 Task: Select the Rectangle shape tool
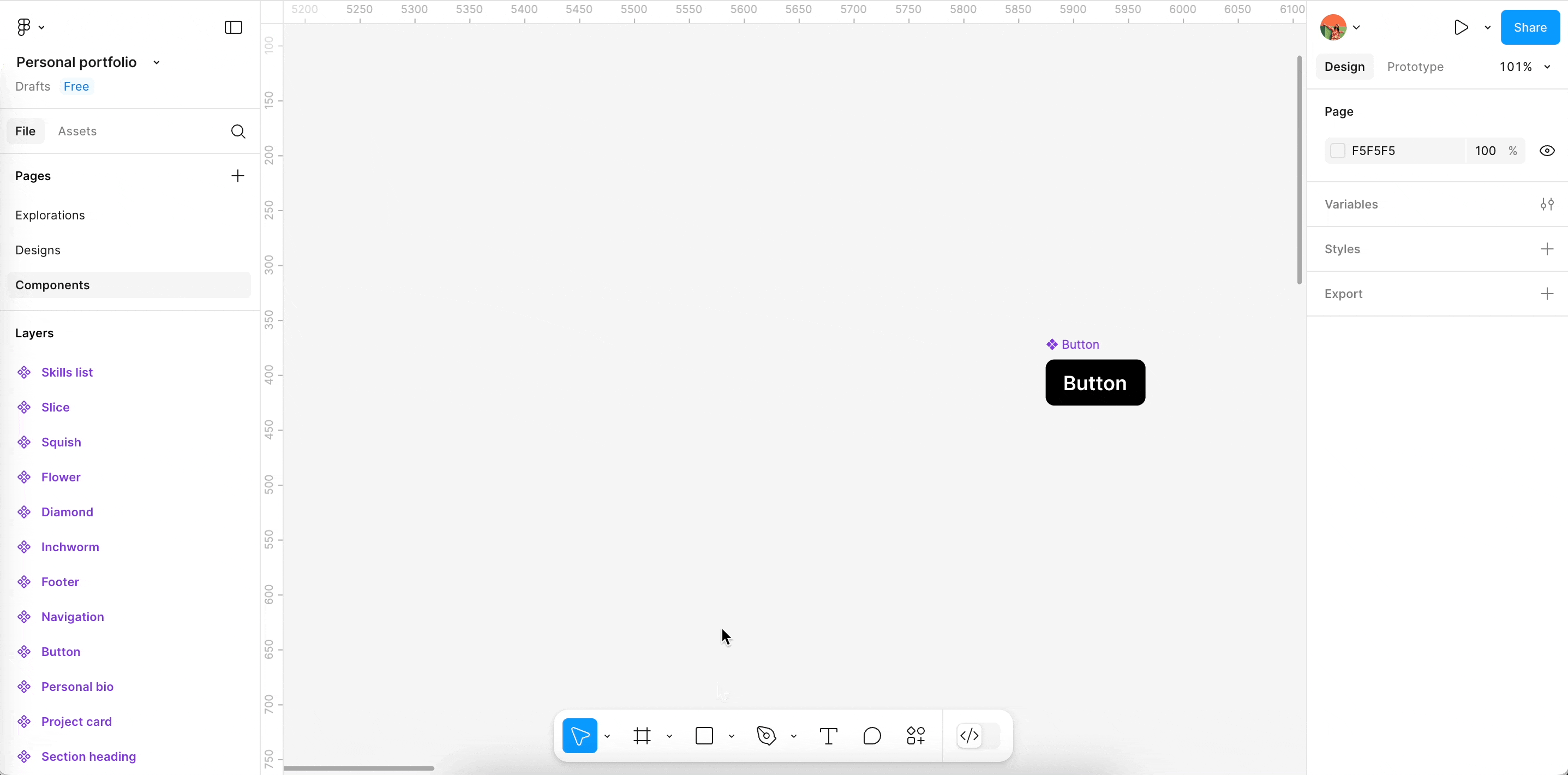click(x=704, y=736)
